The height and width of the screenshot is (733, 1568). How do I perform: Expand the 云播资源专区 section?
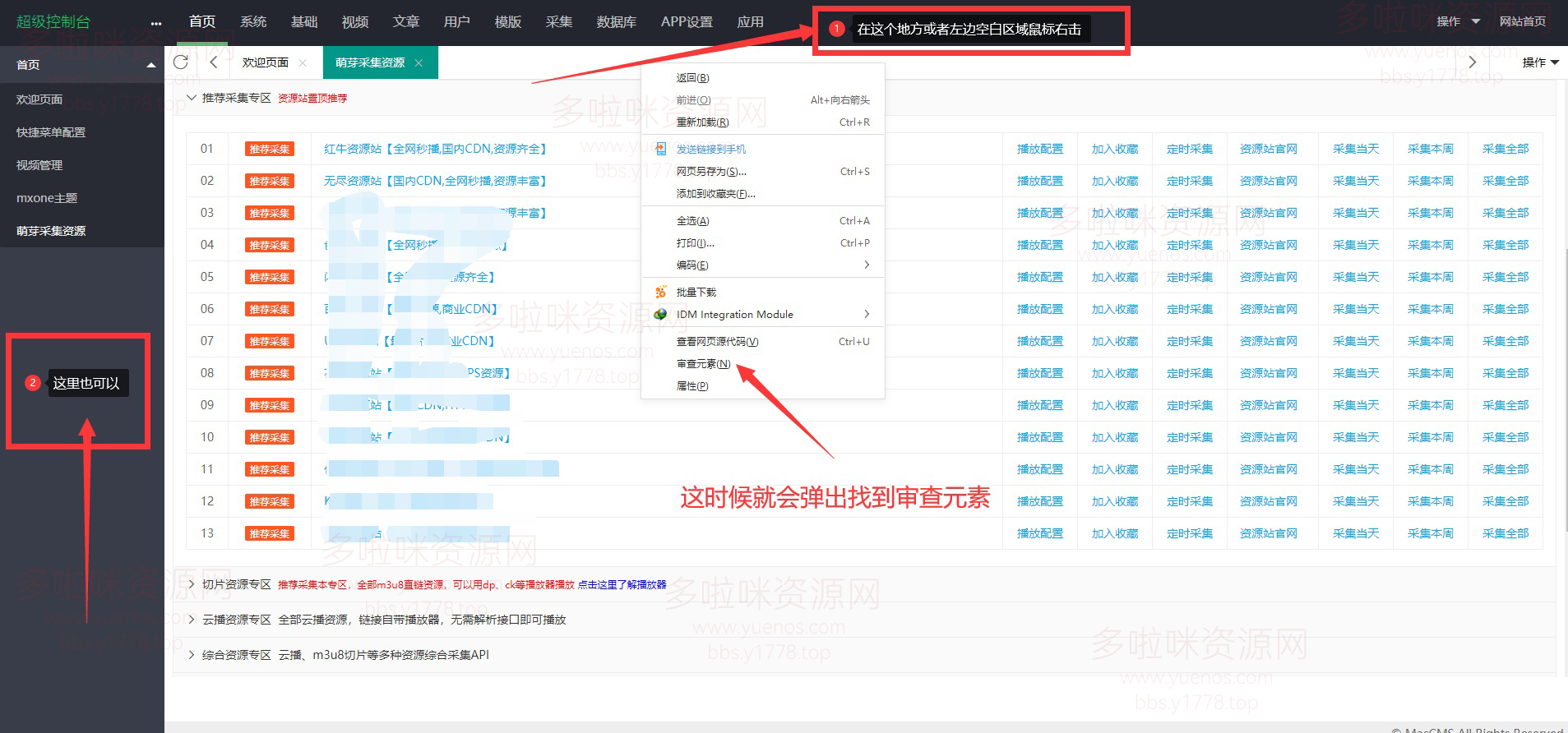[192, 620]
